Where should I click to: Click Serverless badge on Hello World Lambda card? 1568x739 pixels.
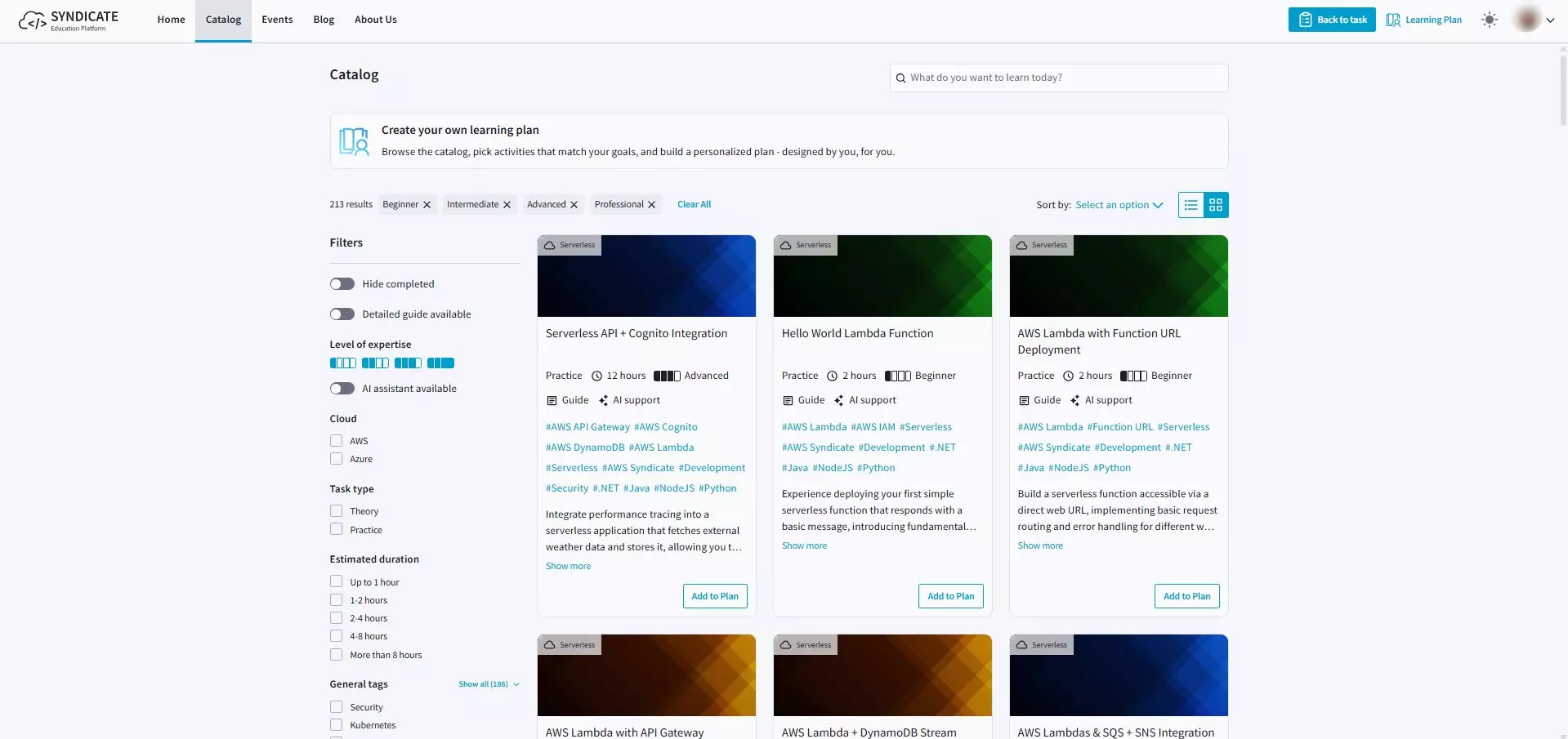806,245
